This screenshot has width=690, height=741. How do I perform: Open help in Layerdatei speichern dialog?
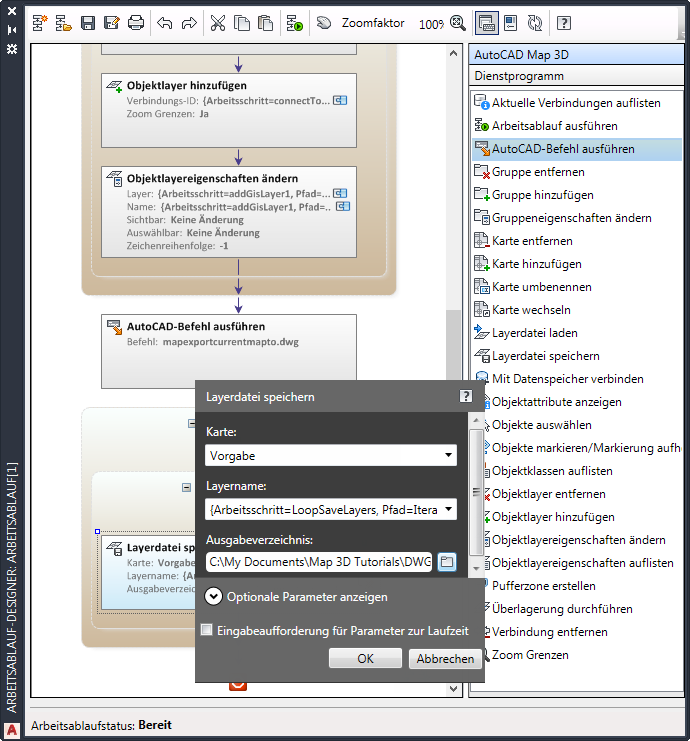(466, 396)
